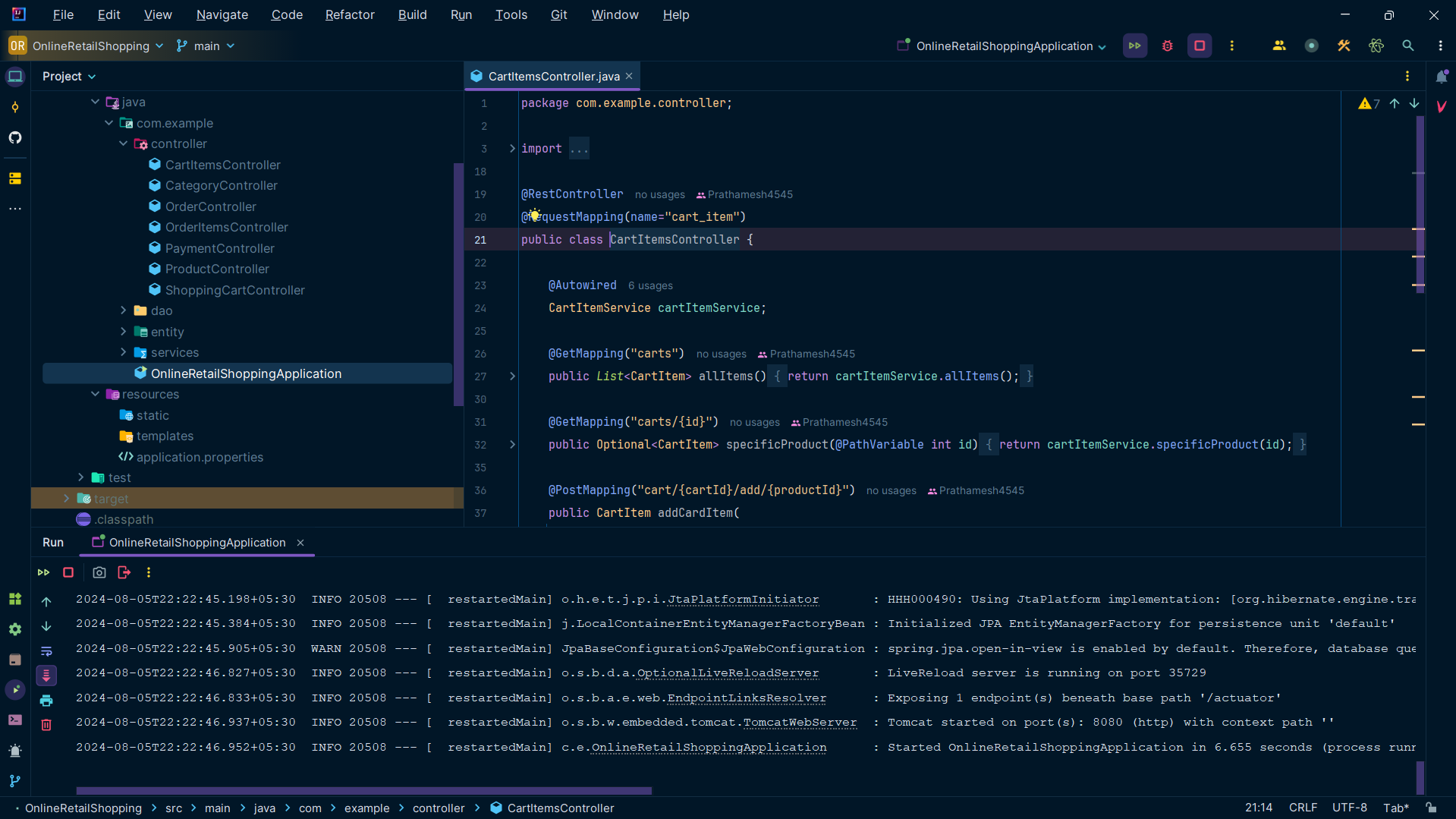Expand the target folder
Screen dimensions: 1456x819
(66, 499)
